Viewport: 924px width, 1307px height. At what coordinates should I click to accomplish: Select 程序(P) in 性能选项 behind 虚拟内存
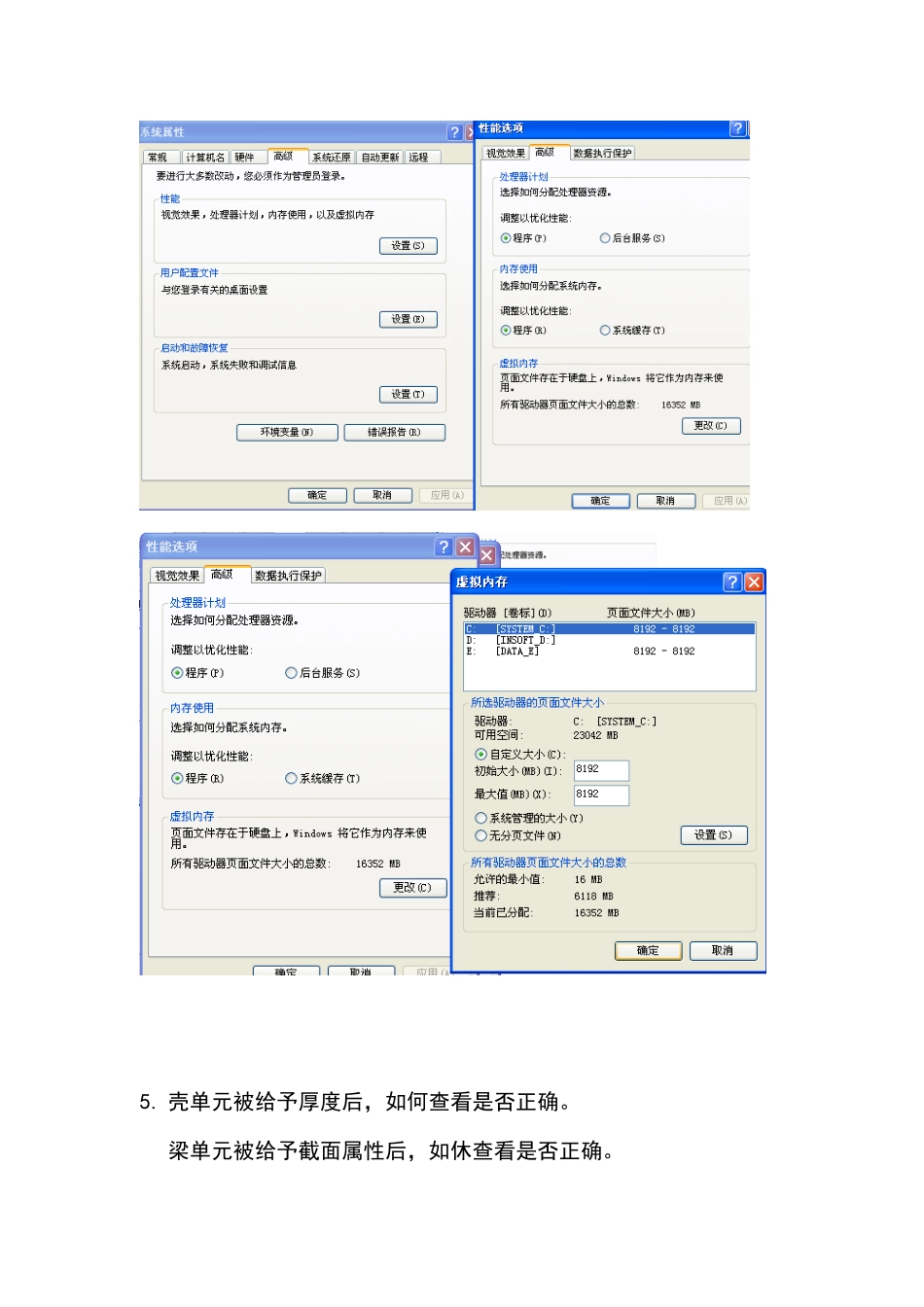(x=197, y=673)
